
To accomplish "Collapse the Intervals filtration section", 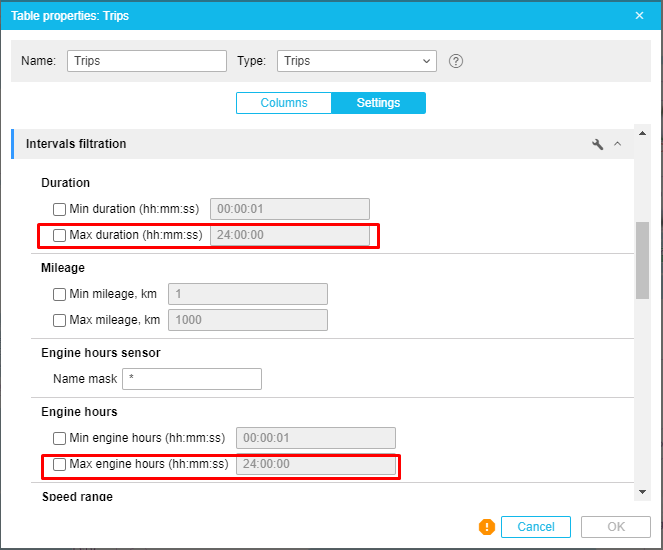I will 617,144.
